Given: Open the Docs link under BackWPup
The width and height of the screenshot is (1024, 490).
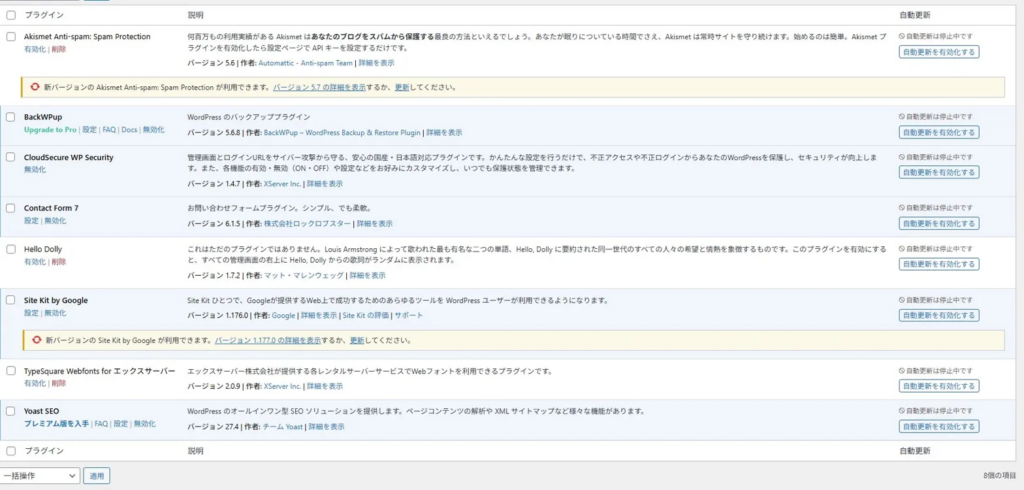Looking at the screenshot, I should (129, 130).
